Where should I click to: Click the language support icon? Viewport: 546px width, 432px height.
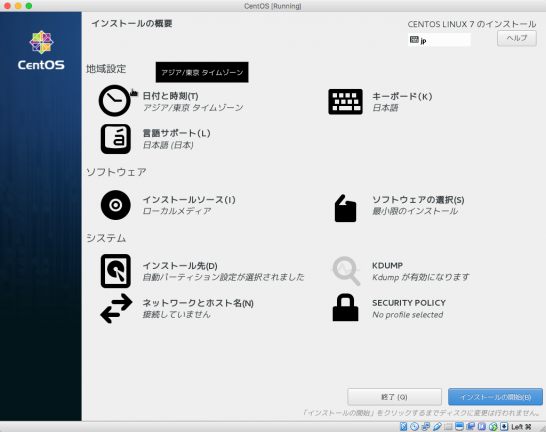click(x=116, y=139)
